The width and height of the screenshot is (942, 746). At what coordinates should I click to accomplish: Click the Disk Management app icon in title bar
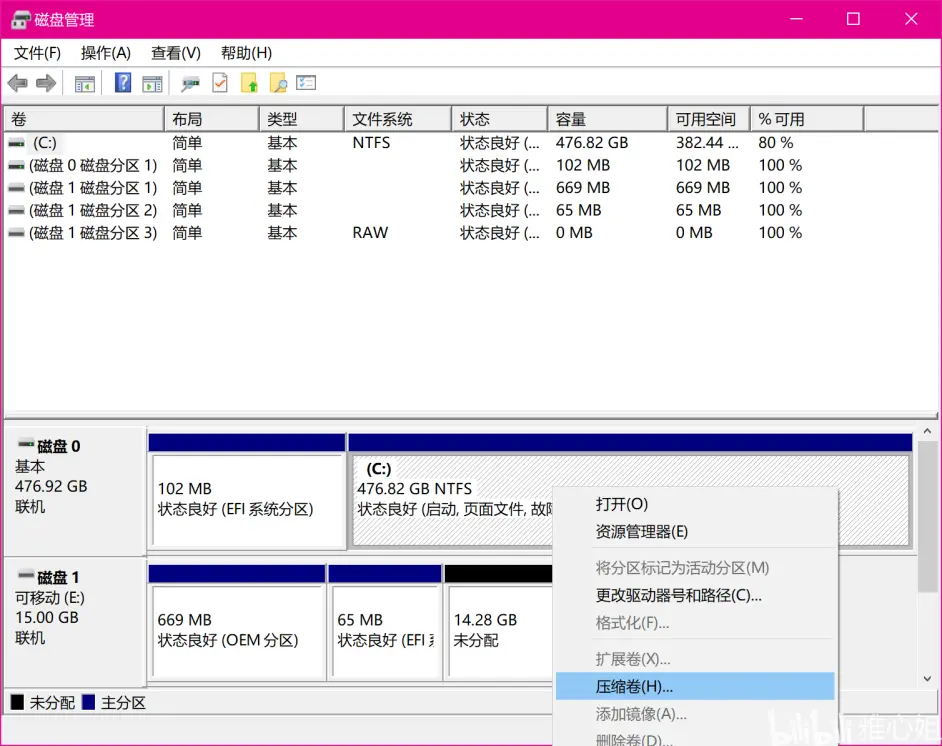[20, 20]
